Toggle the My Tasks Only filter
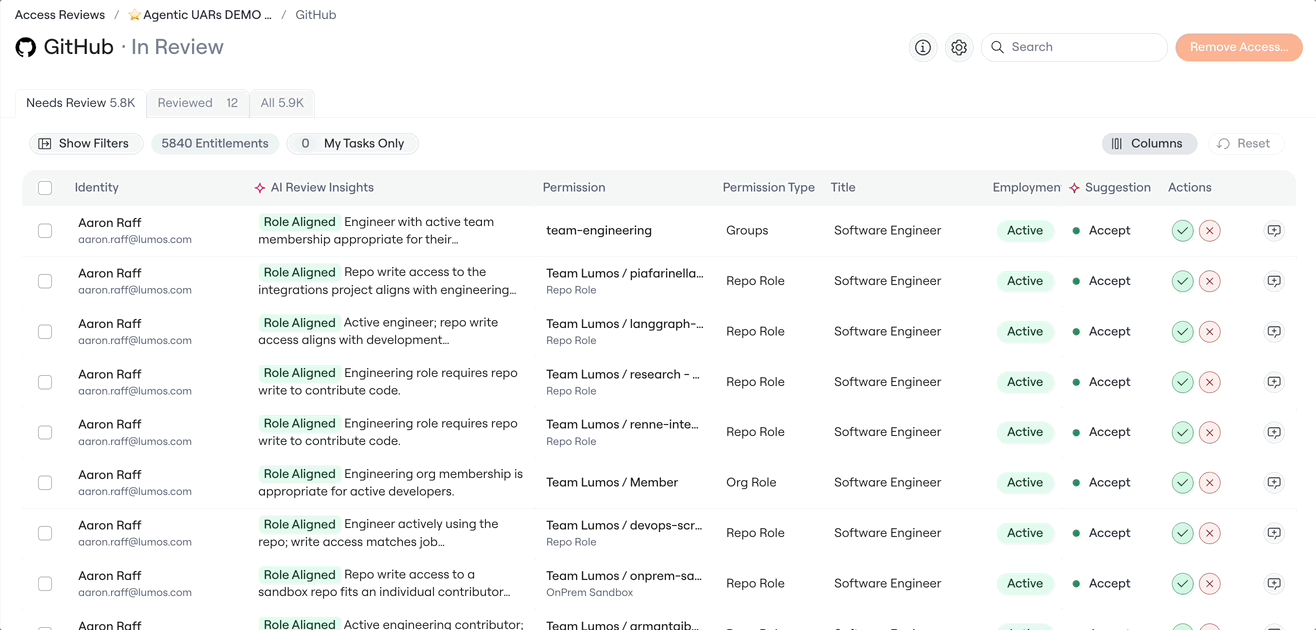Viewport: 1316px width, 630px height. pos(352,144)
